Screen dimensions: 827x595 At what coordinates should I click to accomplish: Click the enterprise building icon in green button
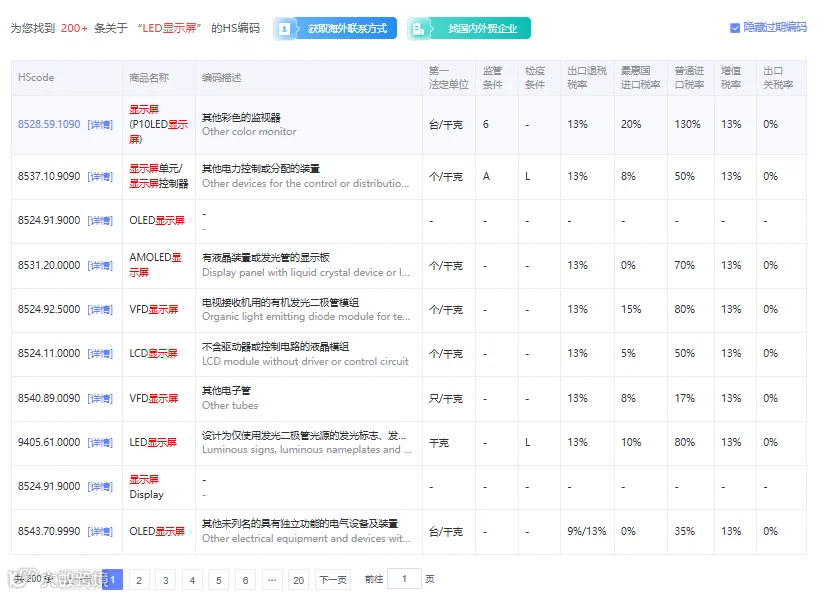[x=418, y=28]
